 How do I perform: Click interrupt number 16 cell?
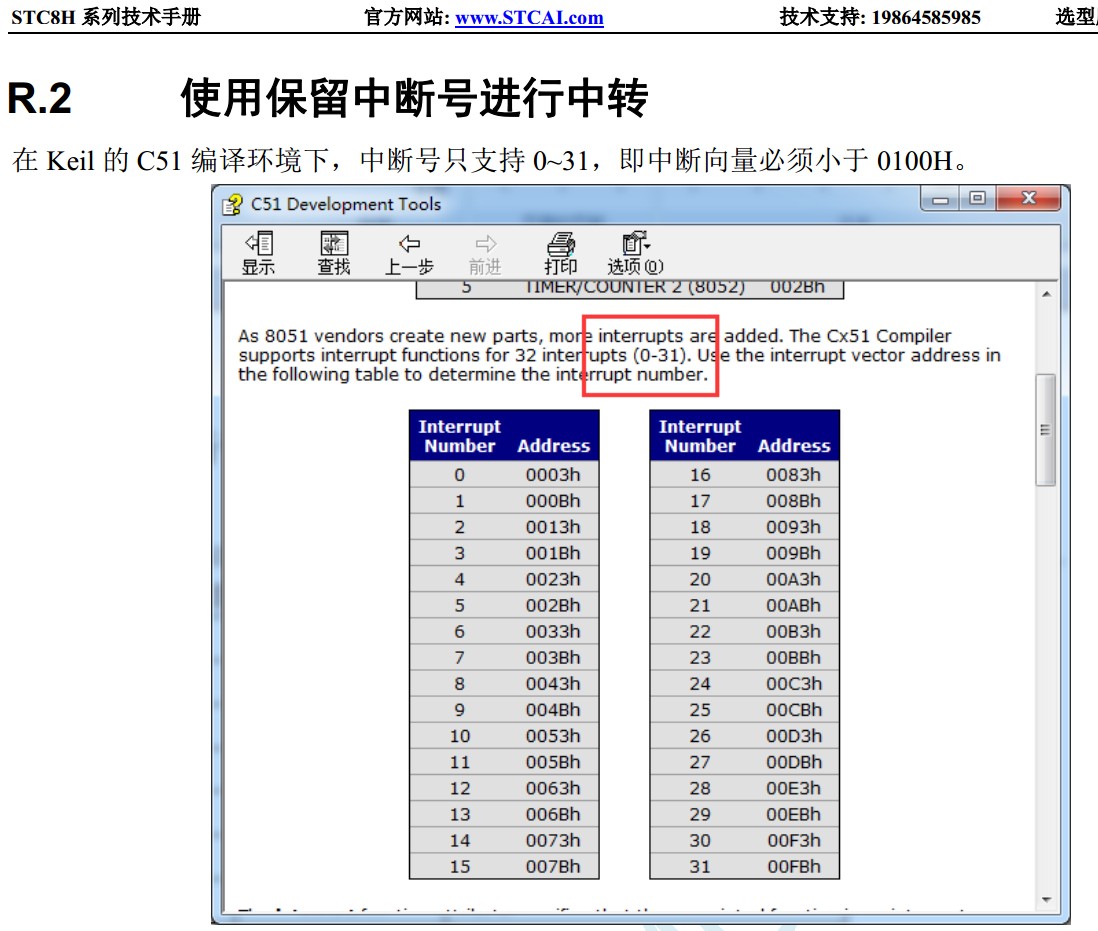pyautogui.click(x=700, y=475)
